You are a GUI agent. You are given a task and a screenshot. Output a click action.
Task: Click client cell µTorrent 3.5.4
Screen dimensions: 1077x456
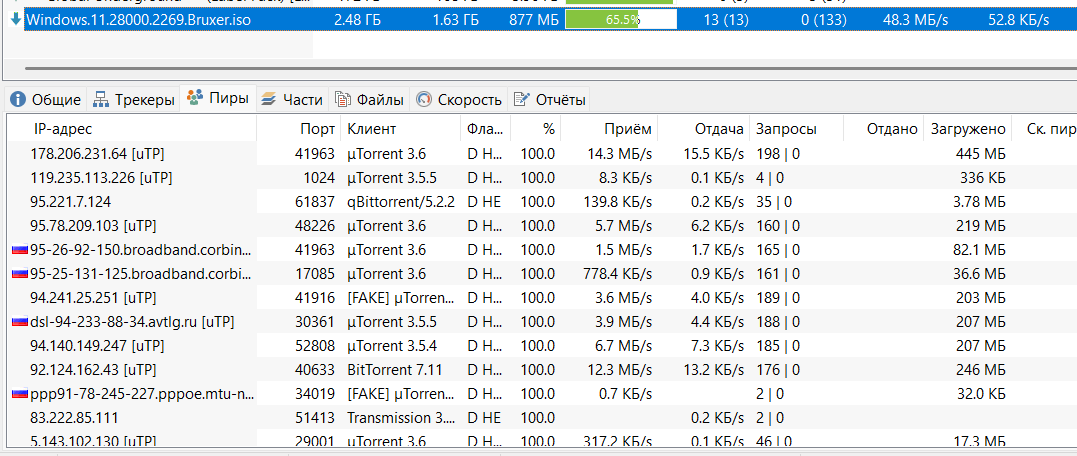(x=392, y=346)
